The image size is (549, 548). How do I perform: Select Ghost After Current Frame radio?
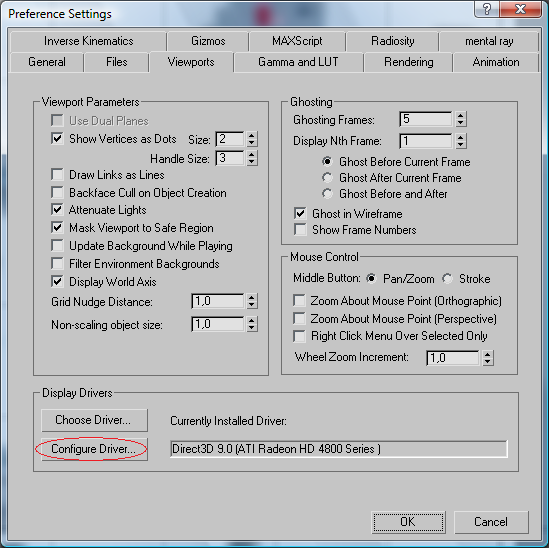[327, 178]
